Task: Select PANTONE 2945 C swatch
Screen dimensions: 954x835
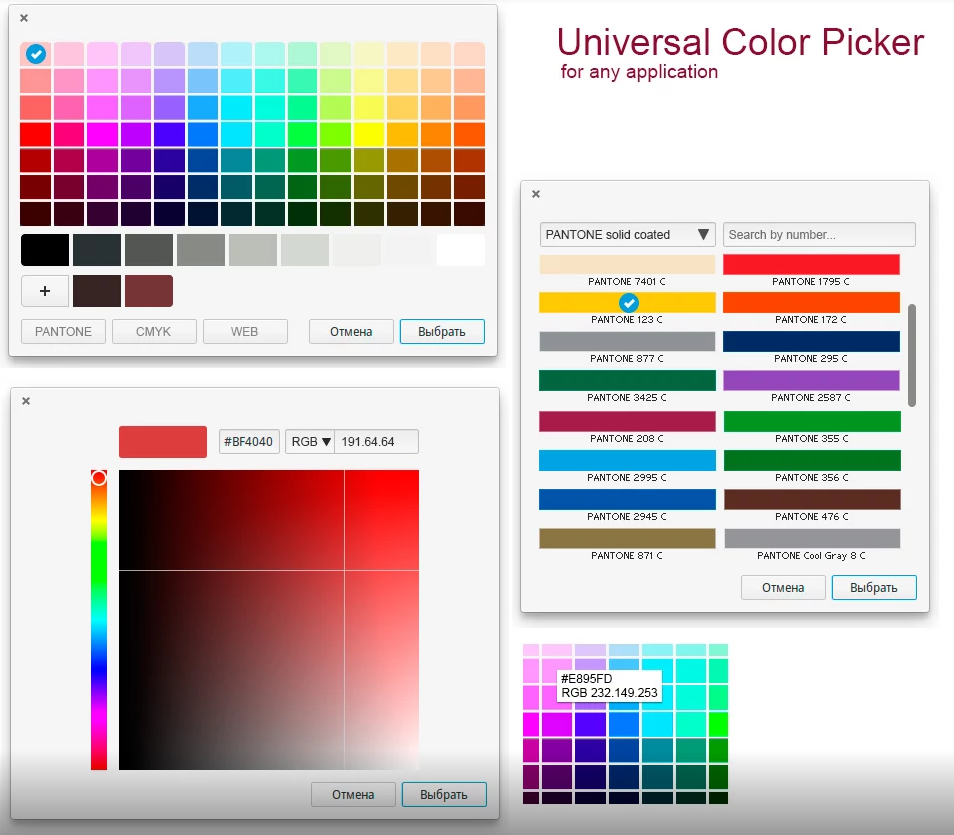Action: [627, 500]
